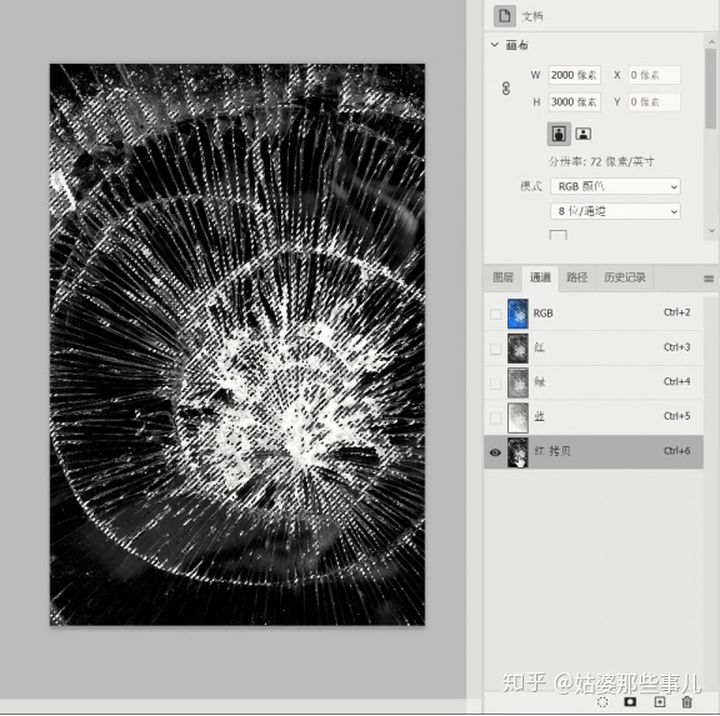The image size is (720, 716).
Task: Select the Green channel thumbnail Ctrl+4
Action: (x=518, y=383)
